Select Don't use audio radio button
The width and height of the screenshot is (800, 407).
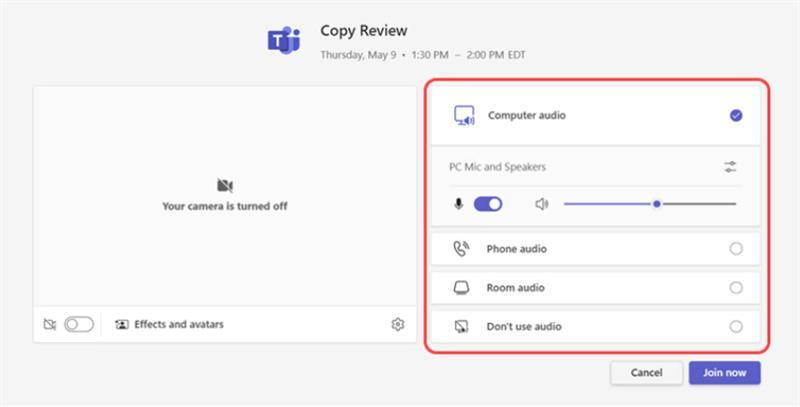[x=736, y=326]
